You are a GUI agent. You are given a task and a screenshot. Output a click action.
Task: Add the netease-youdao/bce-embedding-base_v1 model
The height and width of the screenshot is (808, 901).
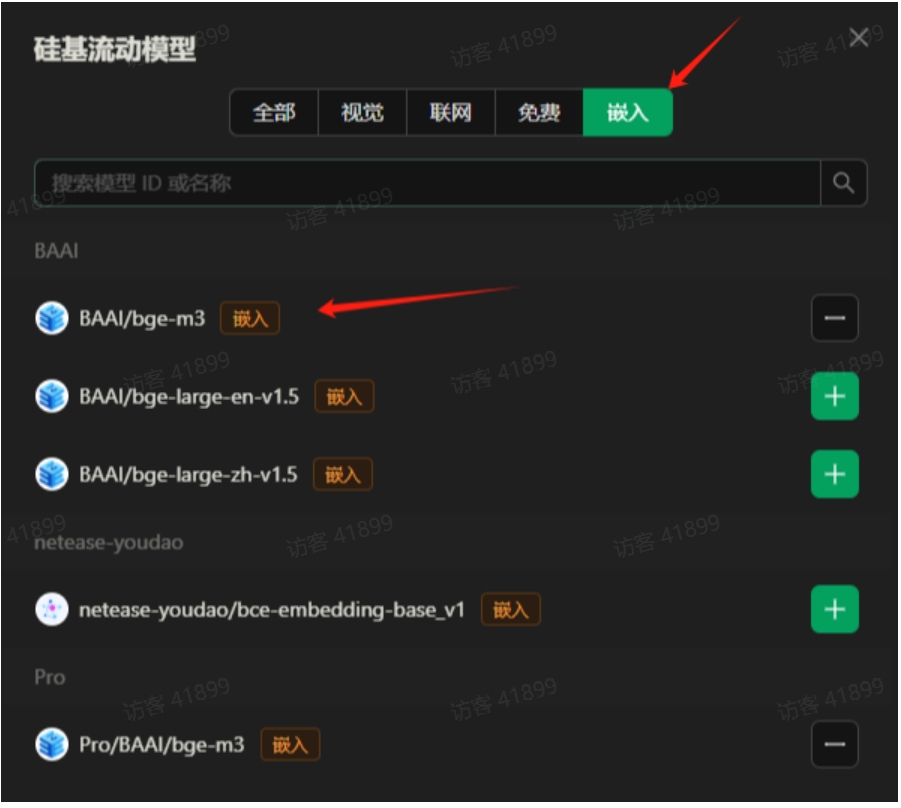[834, 609]
